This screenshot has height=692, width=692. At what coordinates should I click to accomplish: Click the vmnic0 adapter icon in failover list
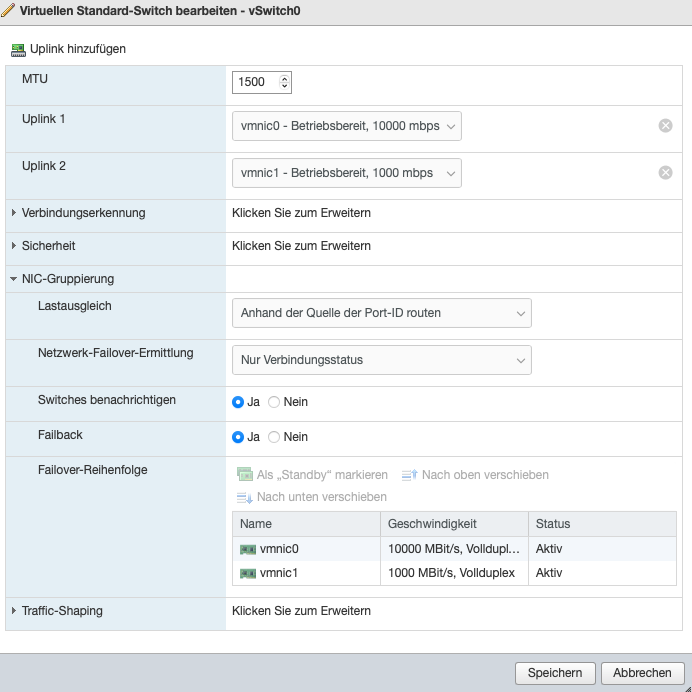click(x=248, y=549)
